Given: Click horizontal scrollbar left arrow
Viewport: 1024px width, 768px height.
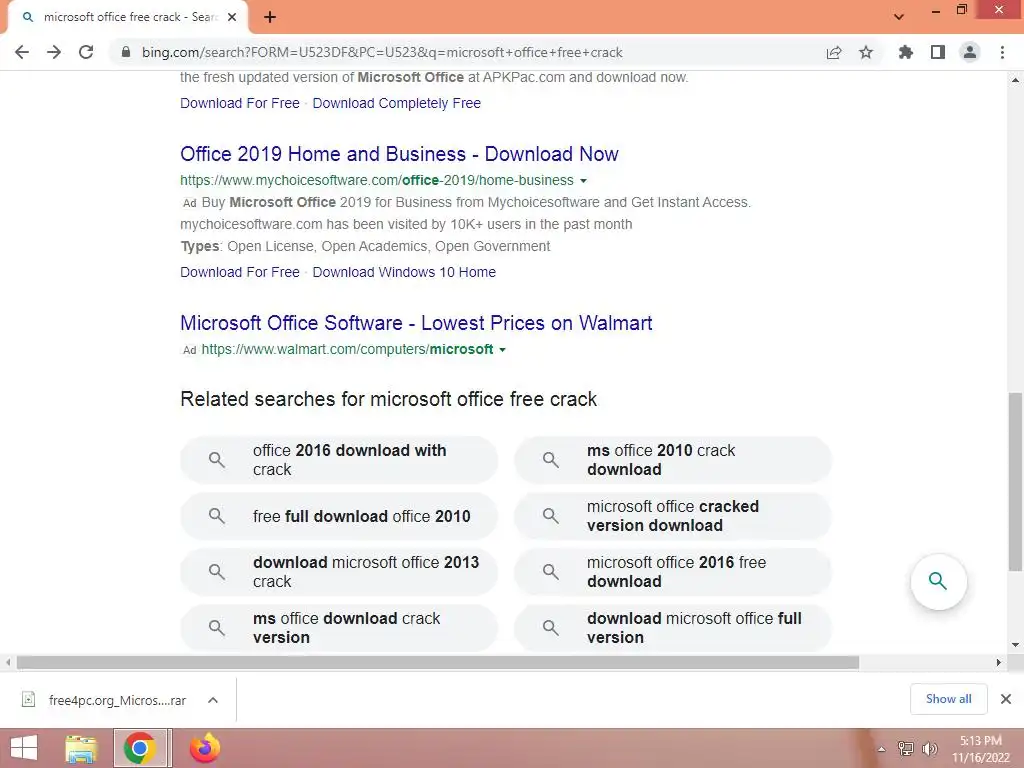Looking at the screenshot, I should tap(8, 663).
